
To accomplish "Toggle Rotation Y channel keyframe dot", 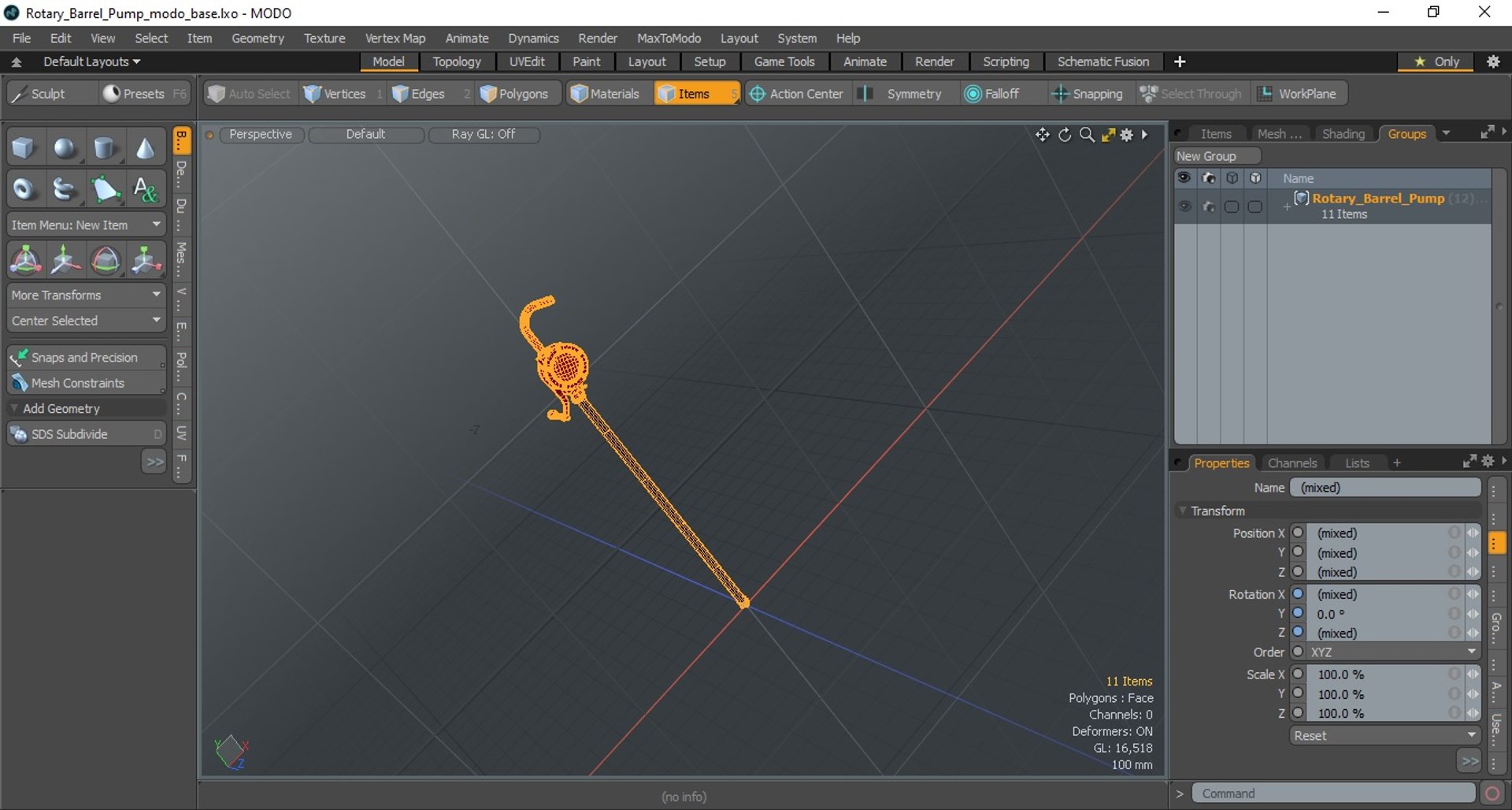I will click(1298, 613).
